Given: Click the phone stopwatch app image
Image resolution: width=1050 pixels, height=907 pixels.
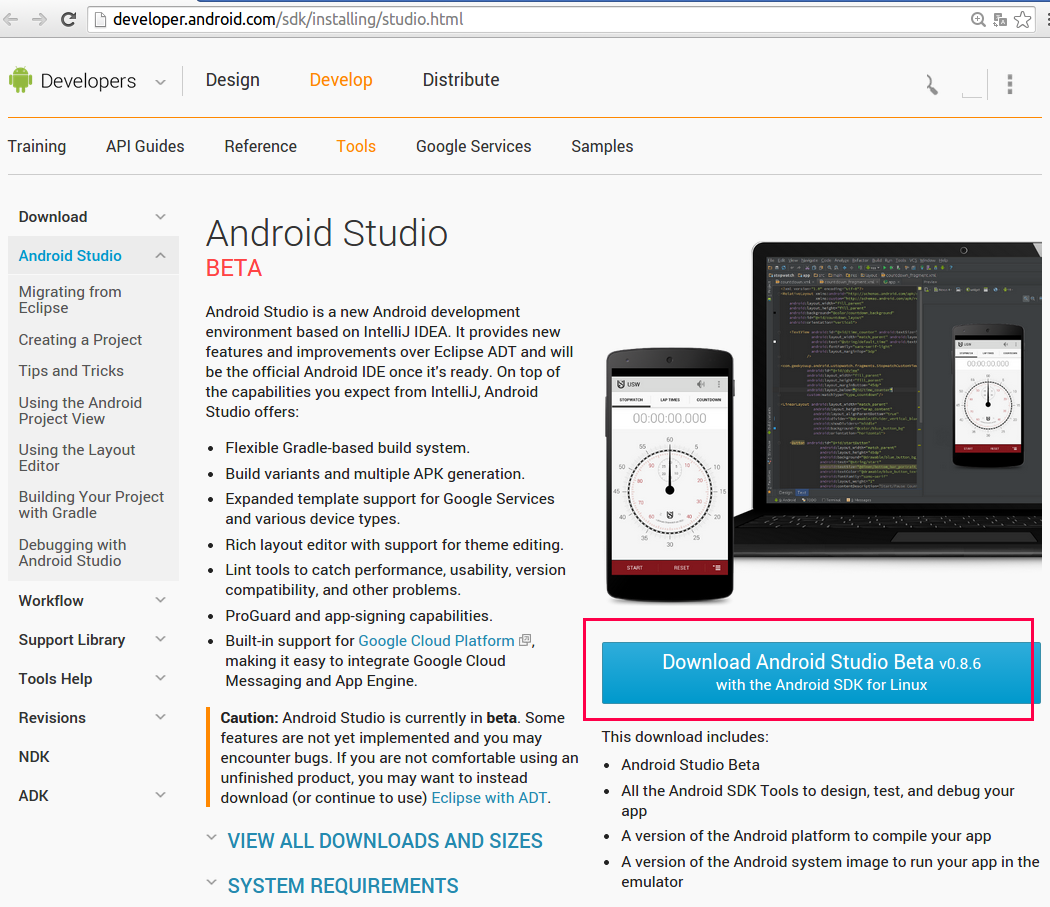Looking at the screenshot, I should pos(670,474).
